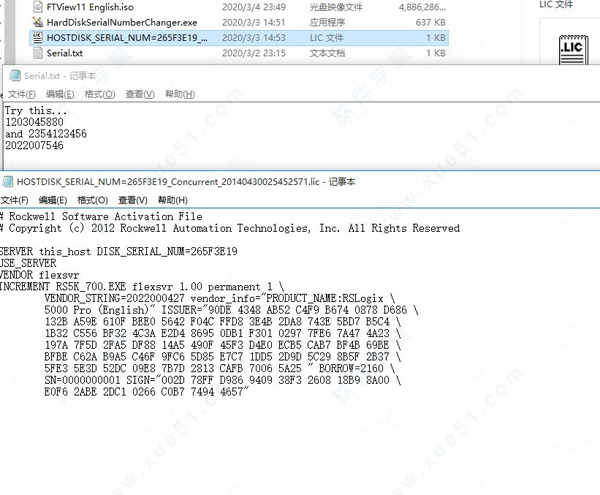
Task: Click 'Rockwell Software Activation File' comment line
Action: pyautogui.click(x=101, y=216)
